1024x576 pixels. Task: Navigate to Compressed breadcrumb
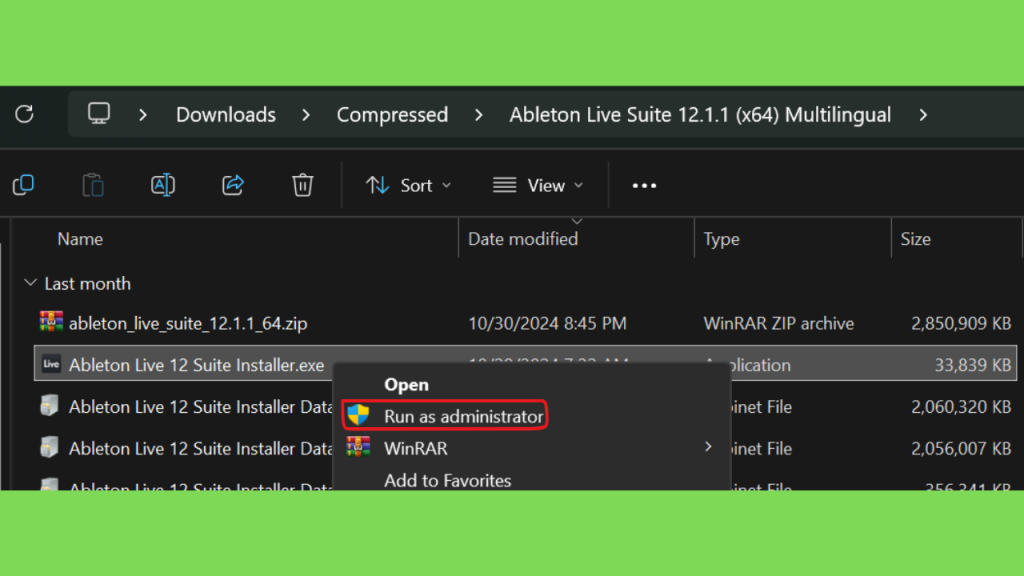click(392, 115)
